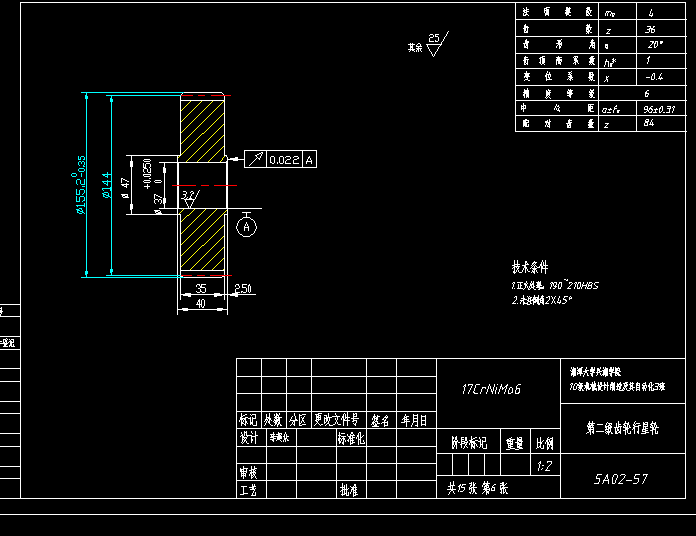Select the 中心距 row label

(x=558, y=108)
